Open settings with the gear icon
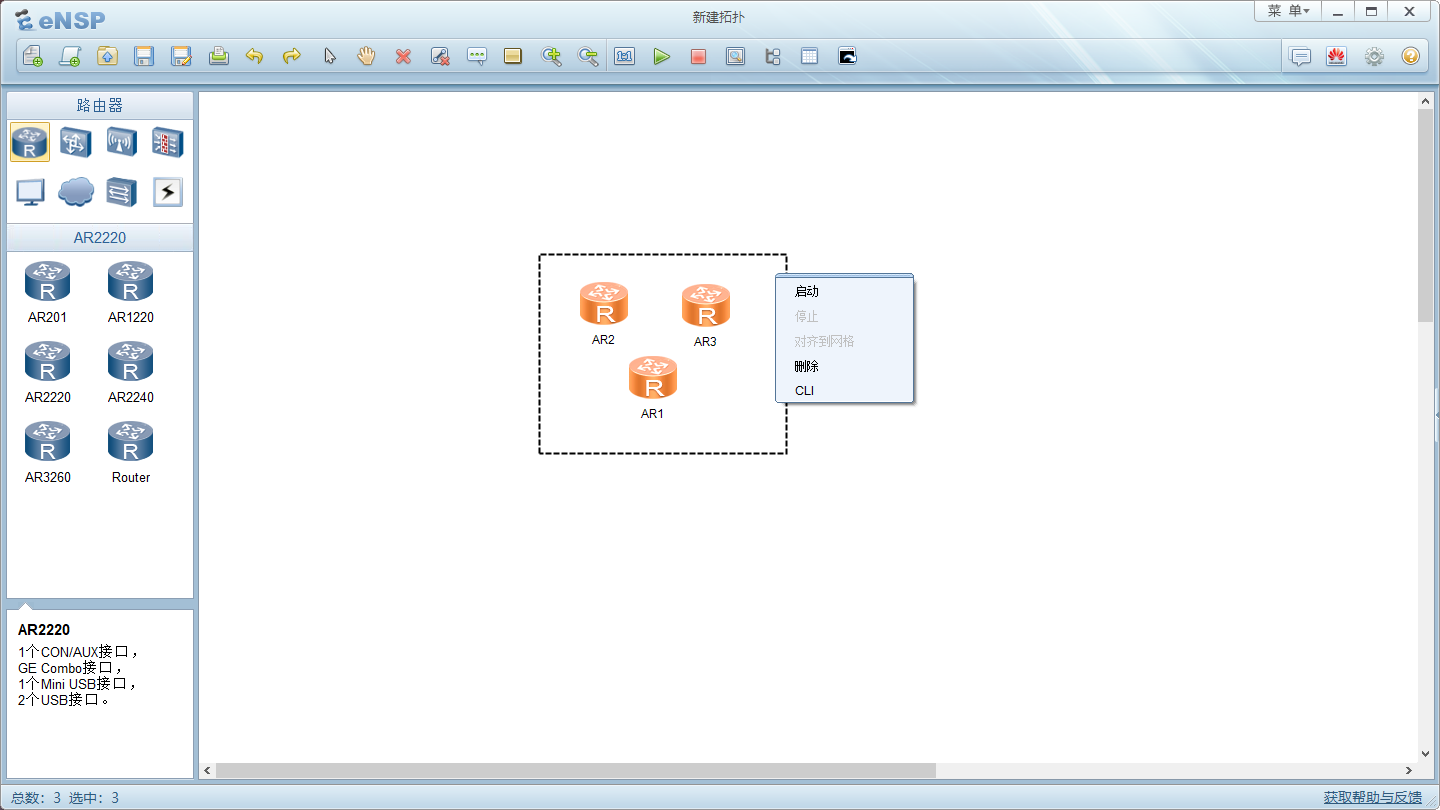 (1374, 56)
